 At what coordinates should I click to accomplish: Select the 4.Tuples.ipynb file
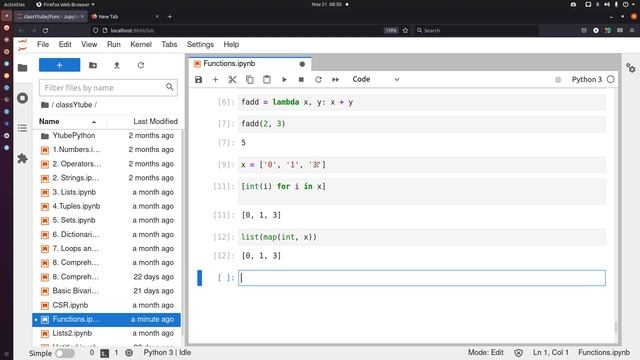tap(107, 206)
